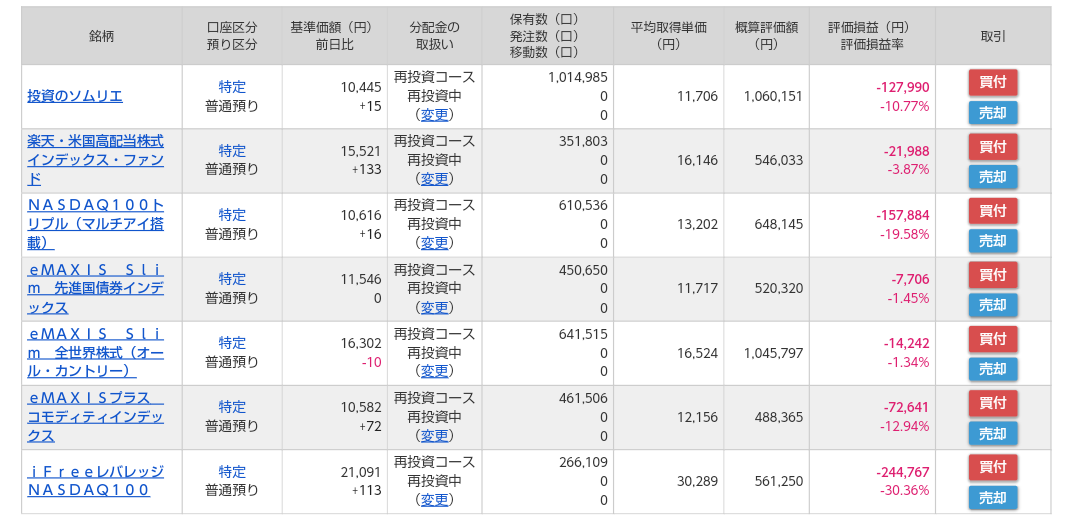Click 変更 for NASDAQ100トリプル distribution
Image resolution: width=1080 pixels, height=520 pixels.
(434, 243)
